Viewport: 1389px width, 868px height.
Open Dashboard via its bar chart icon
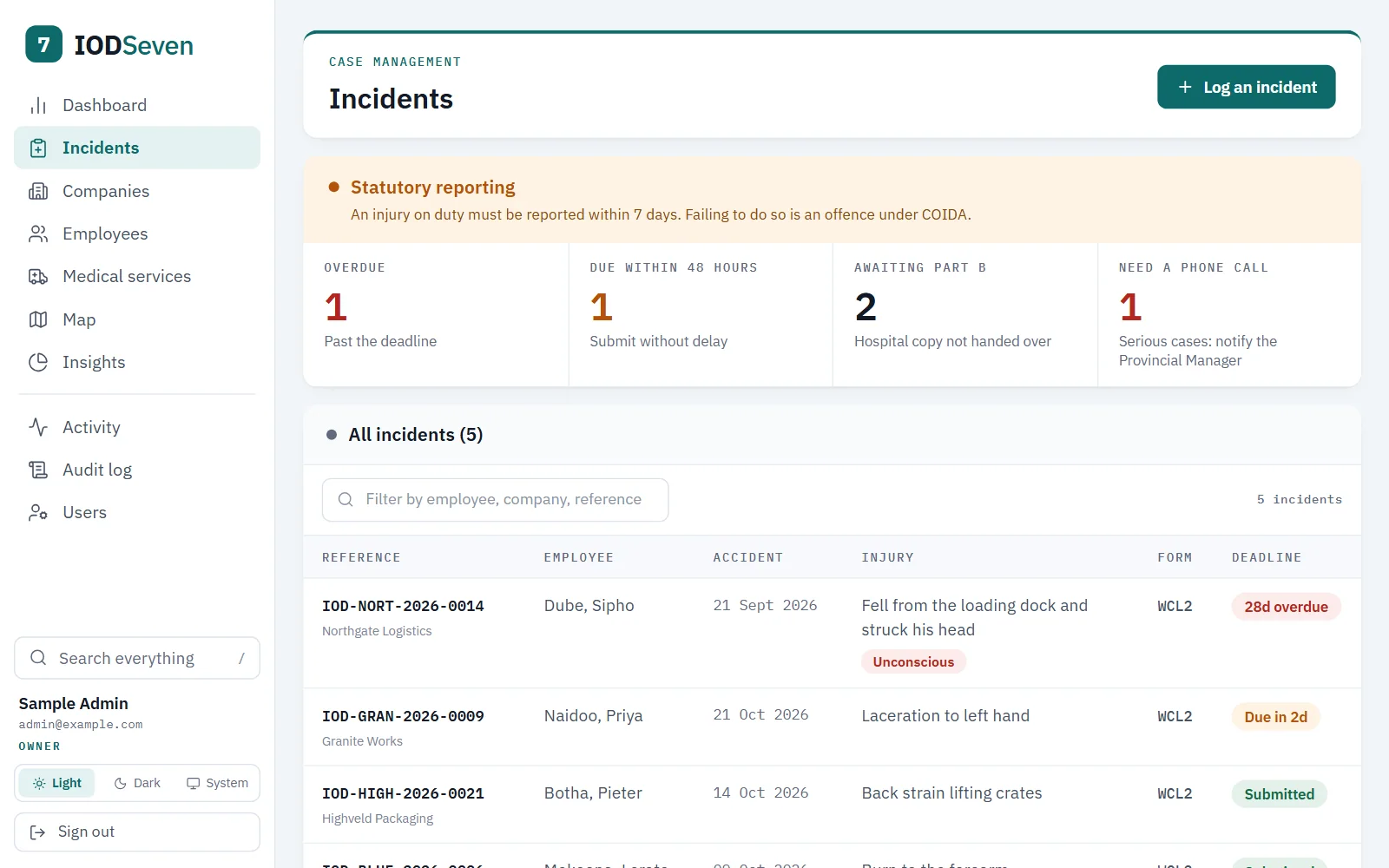pos(38,105)
